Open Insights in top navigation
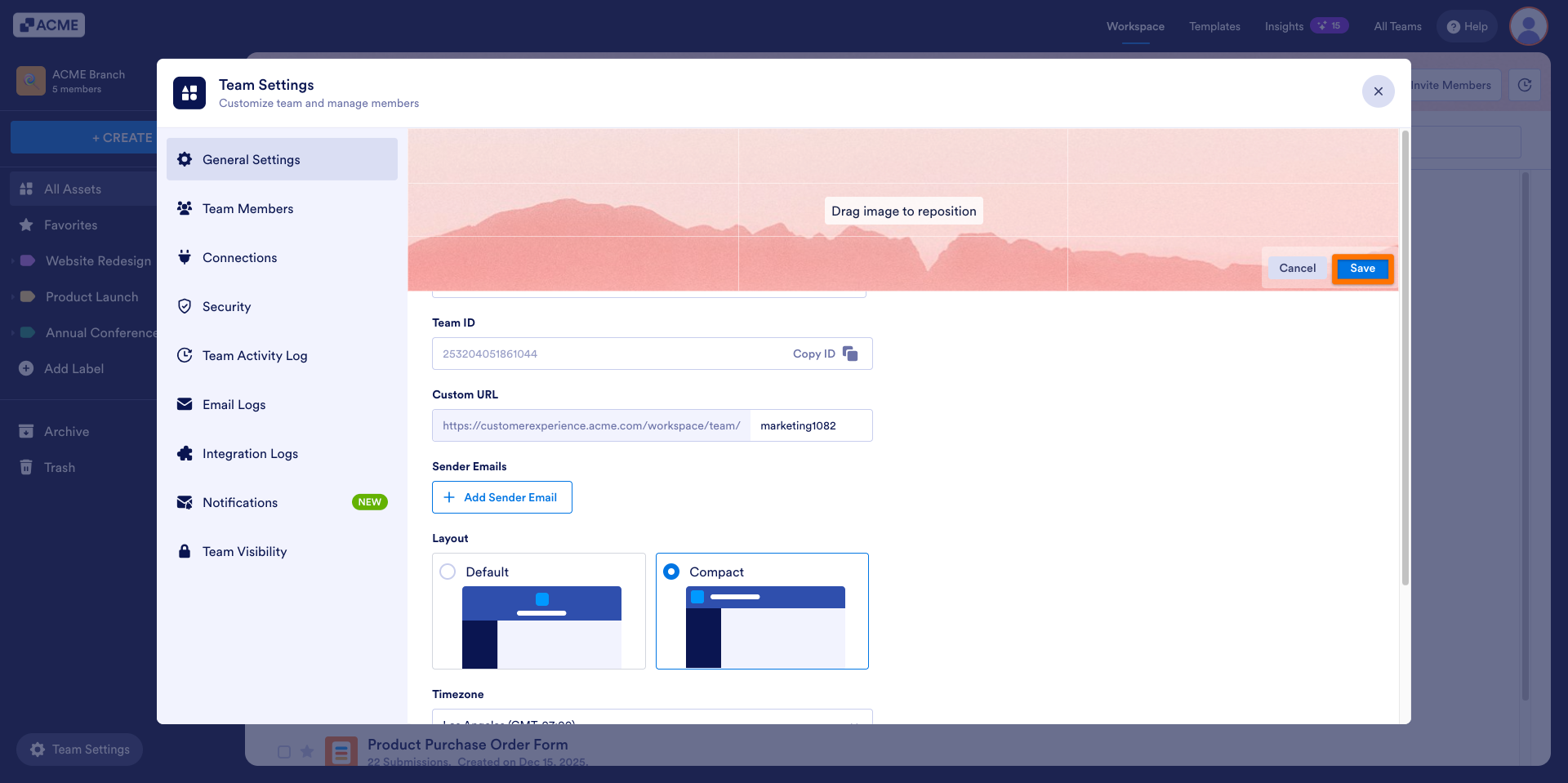The image size is (1568, 783). coord(1284,26)
